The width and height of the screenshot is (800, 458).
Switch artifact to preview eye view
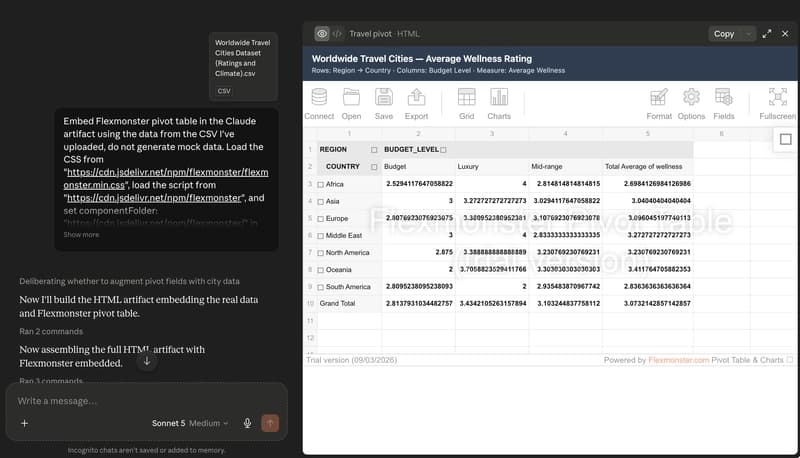(x=322, y=34)
